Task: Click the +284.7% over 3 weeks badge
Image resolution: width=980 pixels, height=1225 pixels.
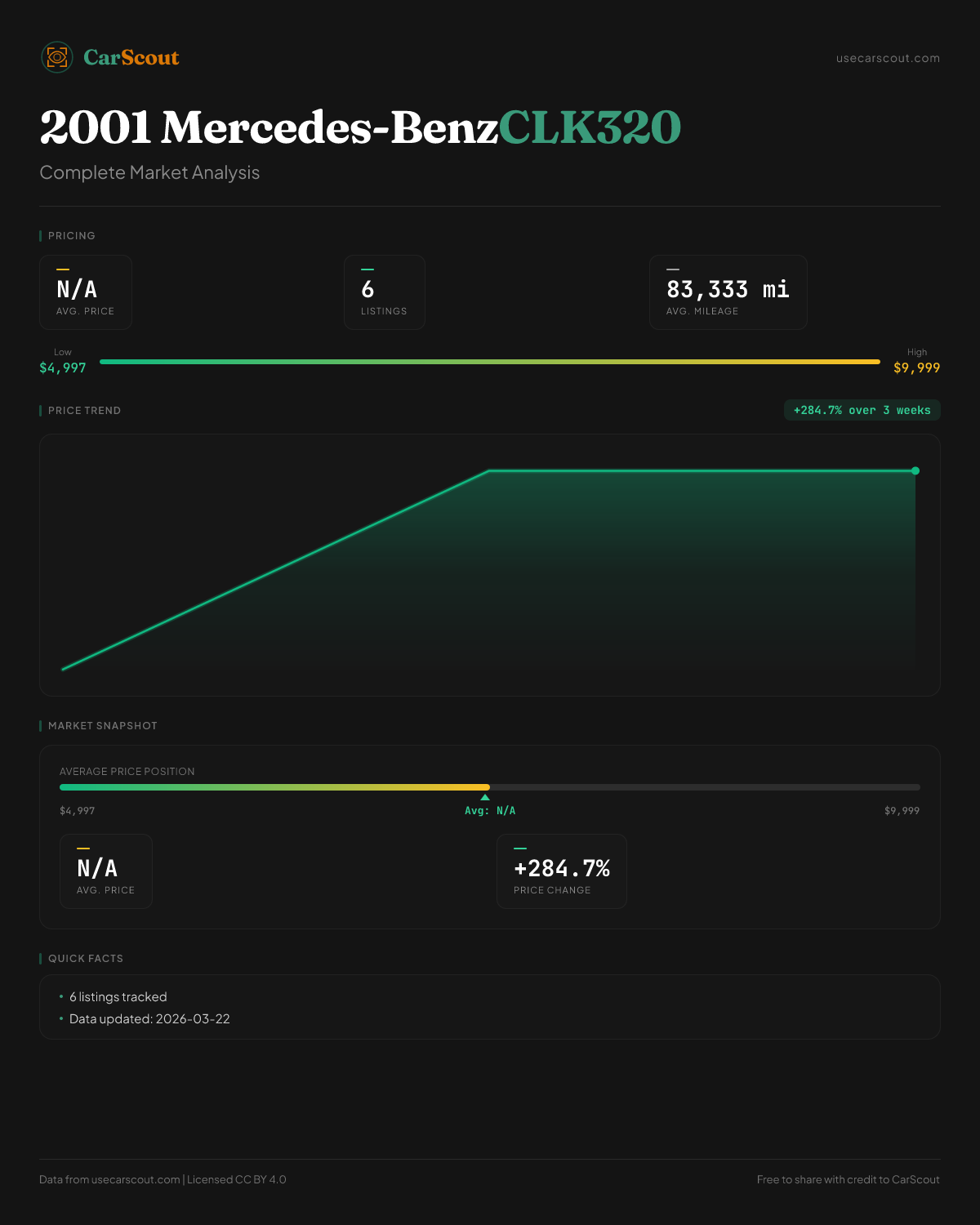Action: tap(862, 410)
